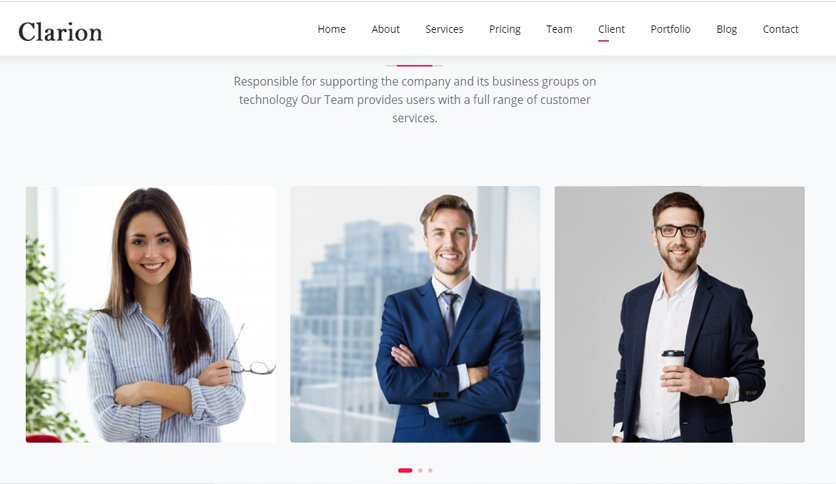The image size is (836, 484).
Task: Click the red divider above description
Action: (x=414, y=66)
